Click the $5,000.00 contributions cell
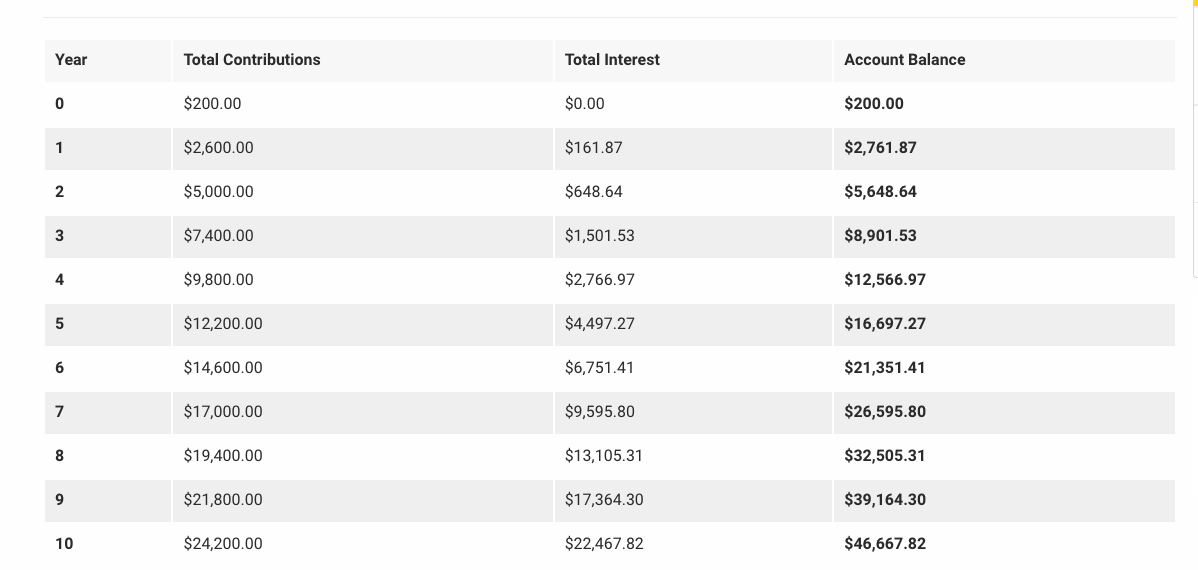Image resolution: width=1198 pixels, height=570 pixels. (219, 192)
